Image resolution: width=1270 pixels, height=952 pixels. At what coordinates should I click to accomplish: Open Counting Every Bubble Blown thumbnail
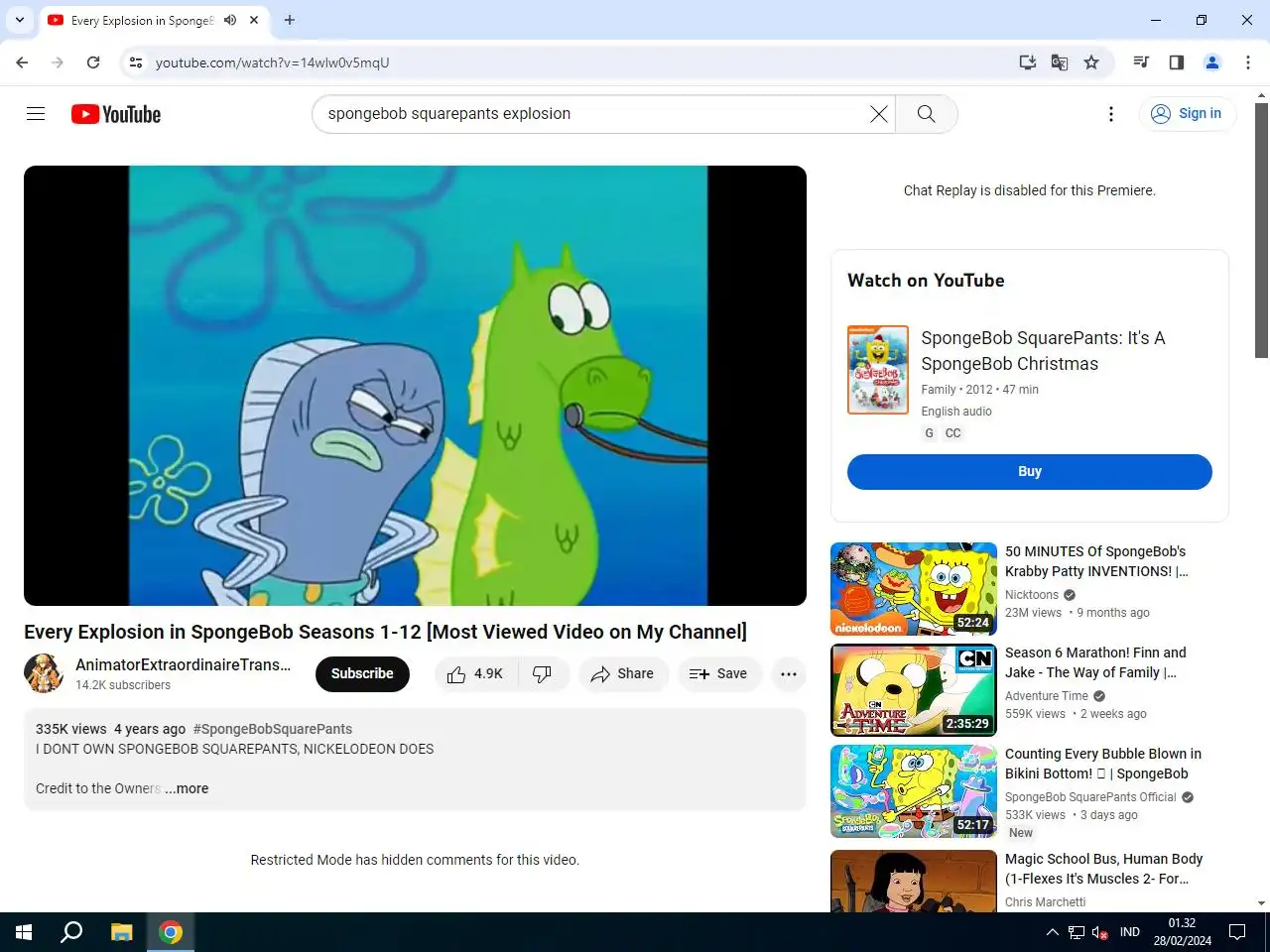914,791
